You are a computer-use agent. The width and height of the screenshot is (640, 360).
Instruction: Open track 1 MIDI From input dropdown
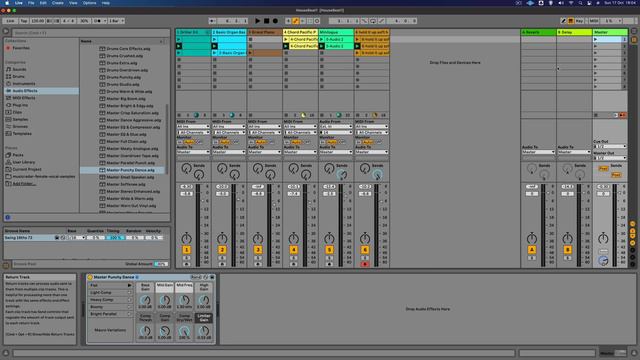click(x=193, y=127)
